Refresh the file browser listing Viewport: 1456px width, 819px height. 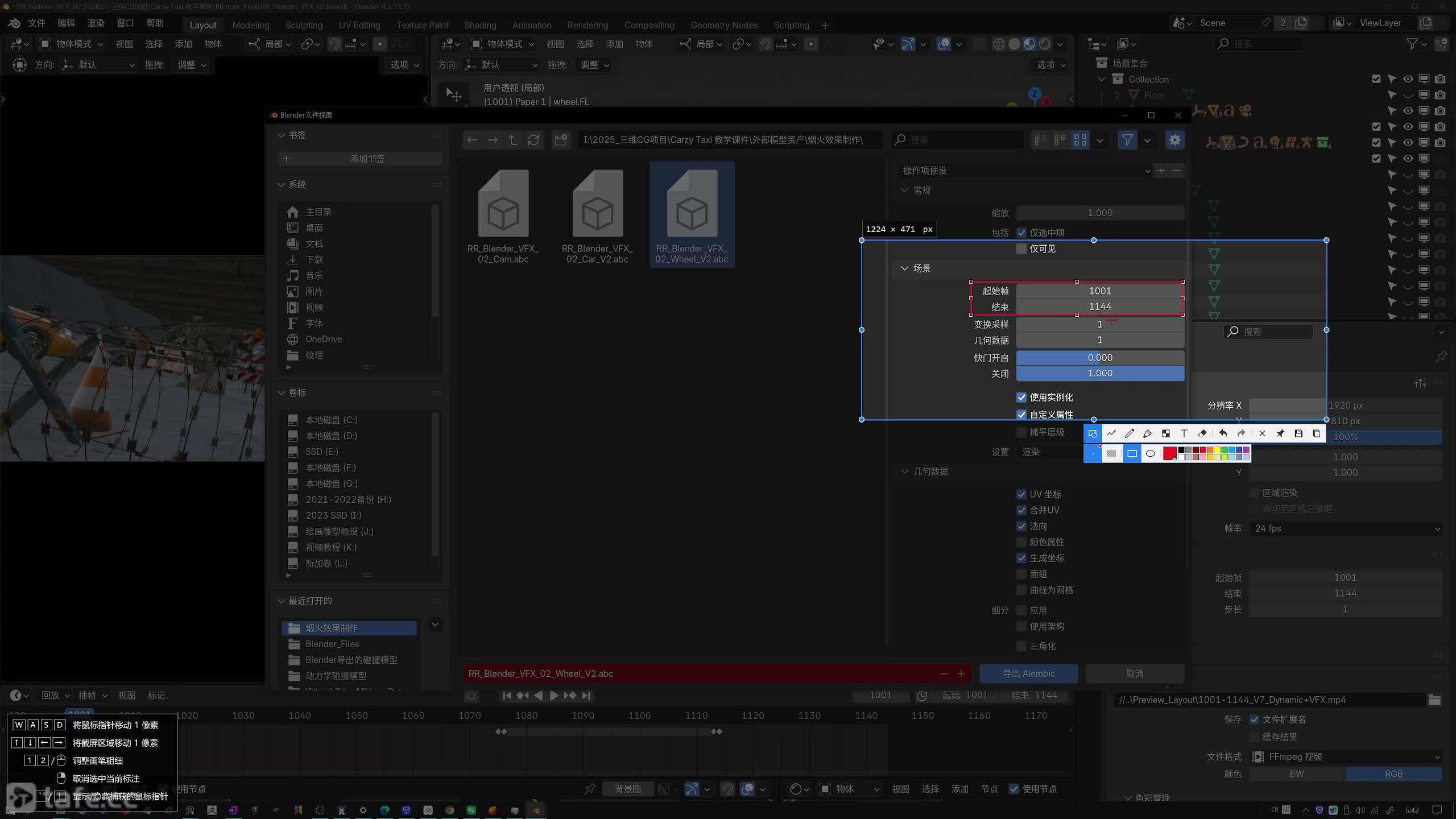[x=533, y=140]
